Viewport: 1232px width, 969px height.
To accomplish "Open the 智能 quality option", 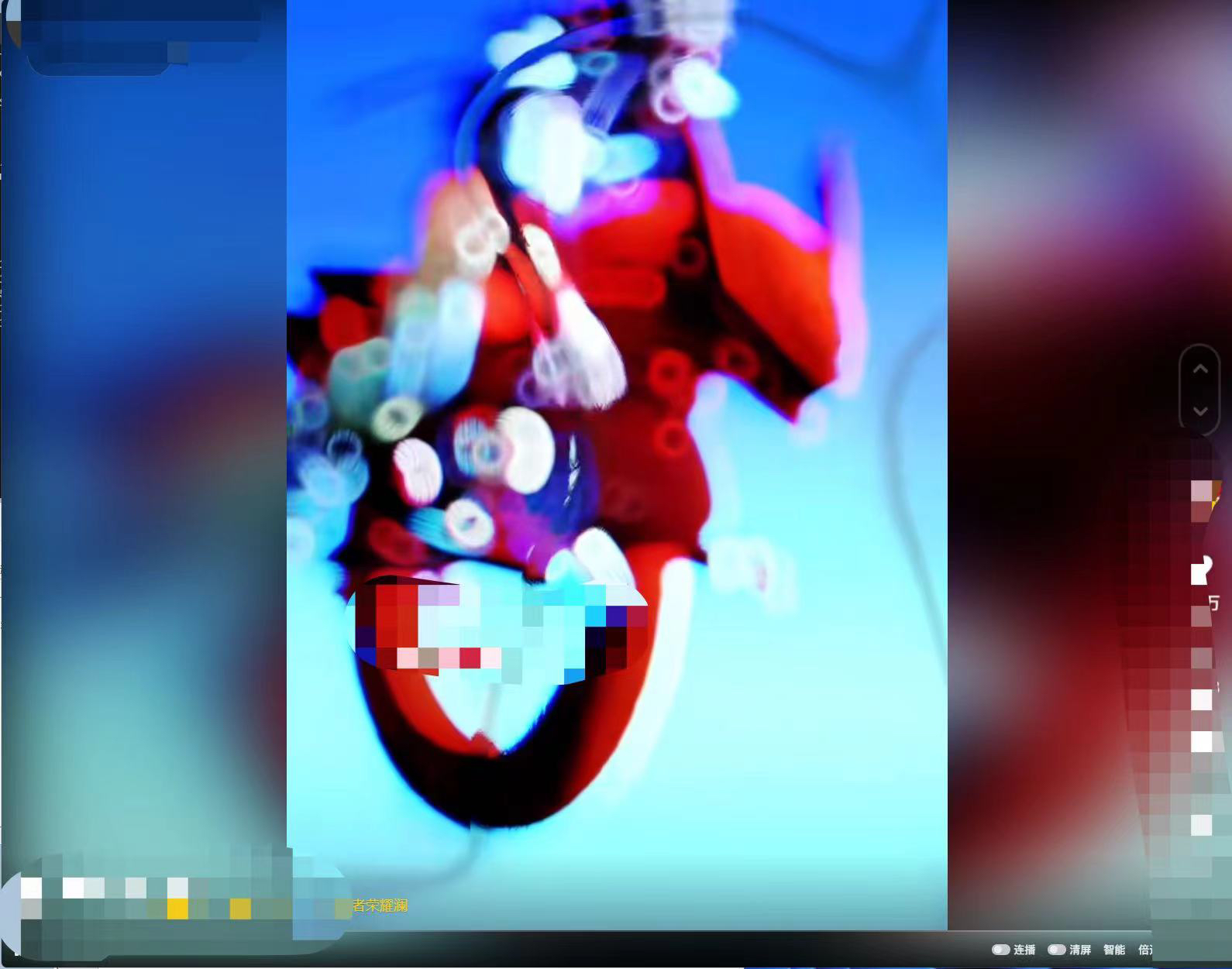I will (x=1114, y=950).
